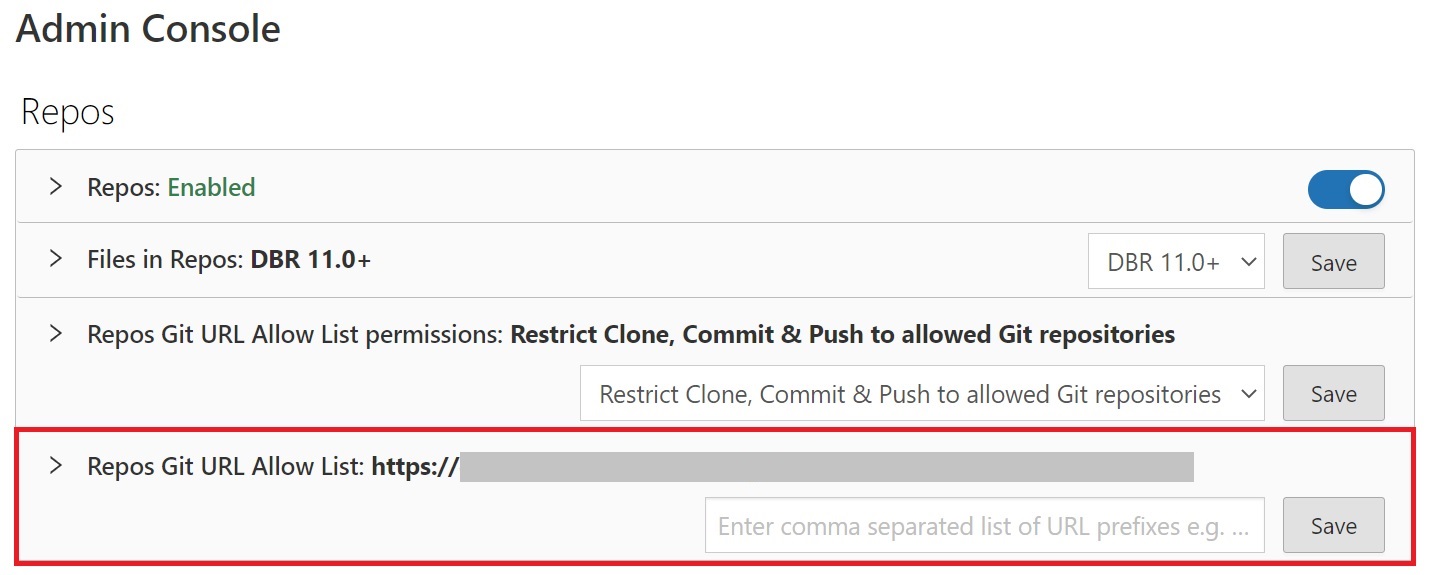Screen dimensions: 1433x575
Task: Toggle the Repos enabled switch off
Action: (1346, 190)
